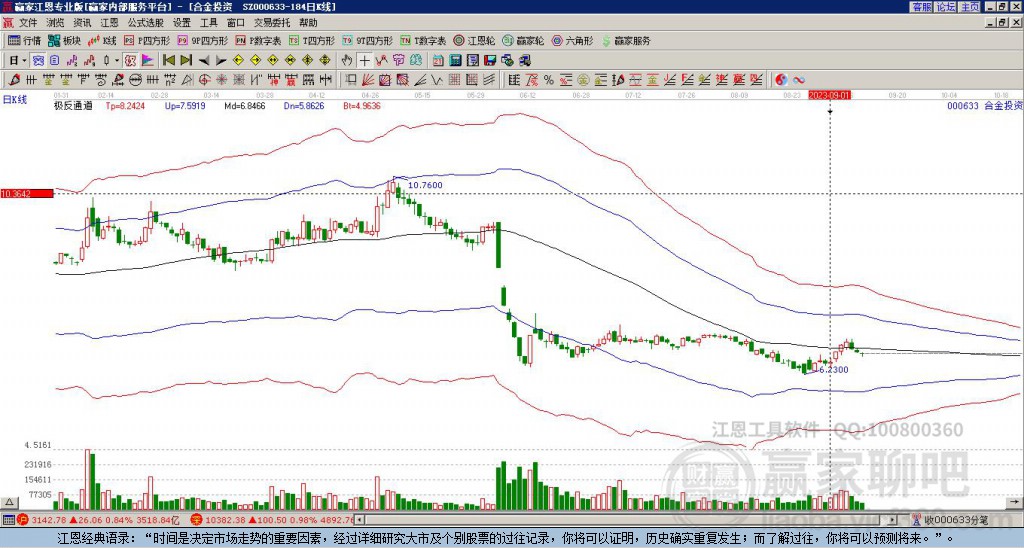Select the percent % line tool
The image size is (1024, 548).
coord(549,80)
